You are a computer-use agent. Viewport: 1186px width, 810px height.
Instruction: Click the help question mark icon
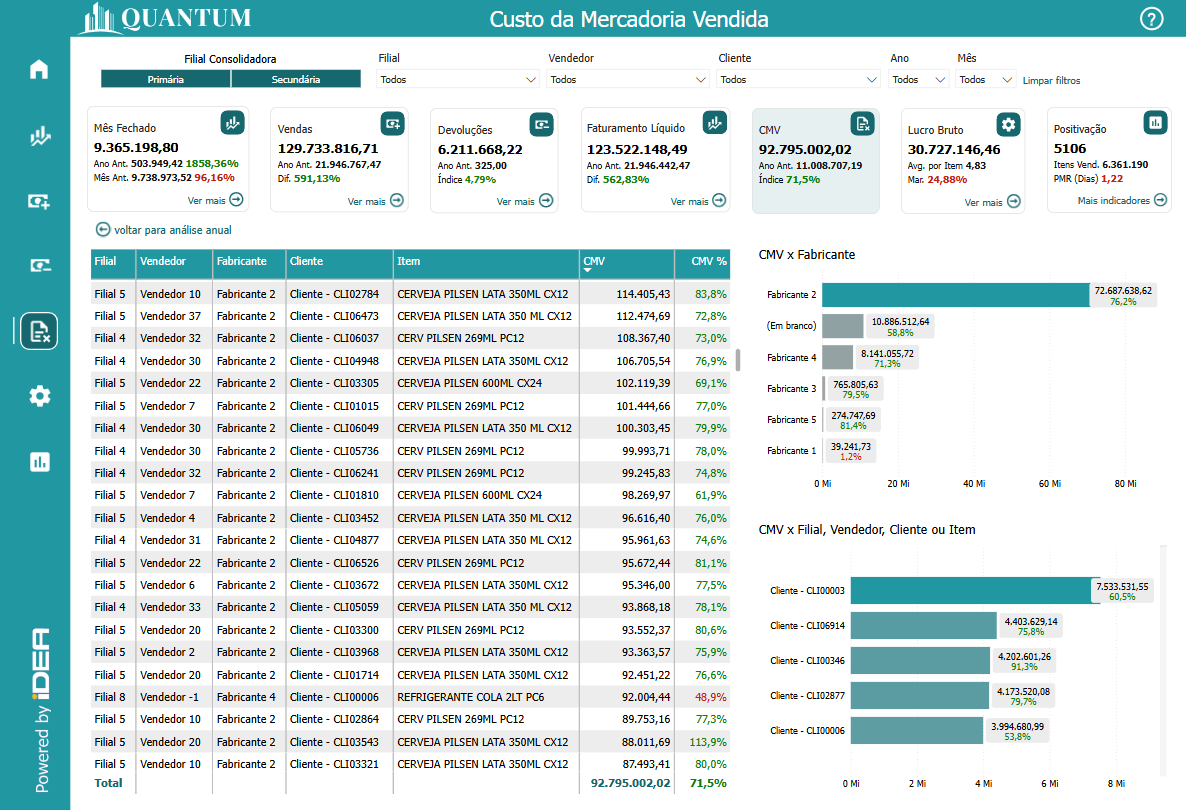[x=1152, y=19]
